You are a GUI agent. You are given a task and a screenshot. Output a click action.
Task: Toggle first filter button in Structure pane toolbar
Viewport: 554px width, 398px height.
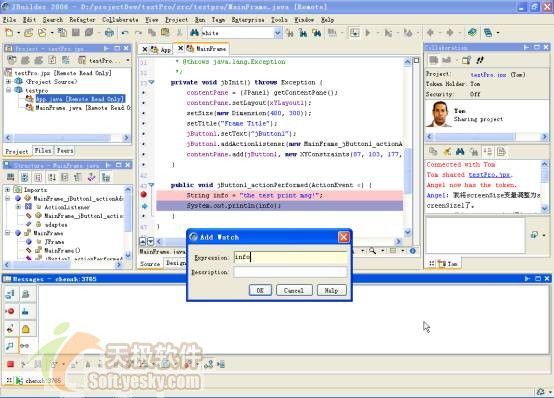pyautogui.click(x=11, y=177)
